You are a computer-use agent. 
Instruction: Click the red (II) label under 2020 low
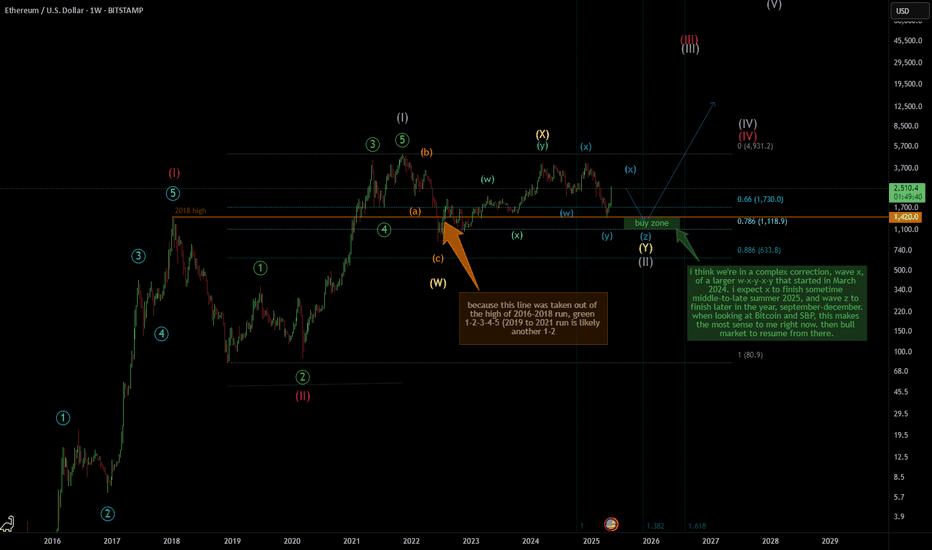coord(303,396)
